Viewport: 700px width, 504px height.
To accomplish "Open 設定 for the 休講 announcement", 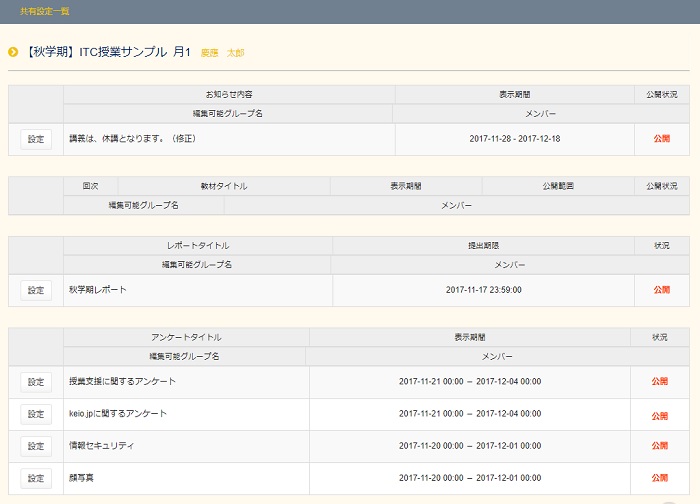I will click(x=36, y=139).
